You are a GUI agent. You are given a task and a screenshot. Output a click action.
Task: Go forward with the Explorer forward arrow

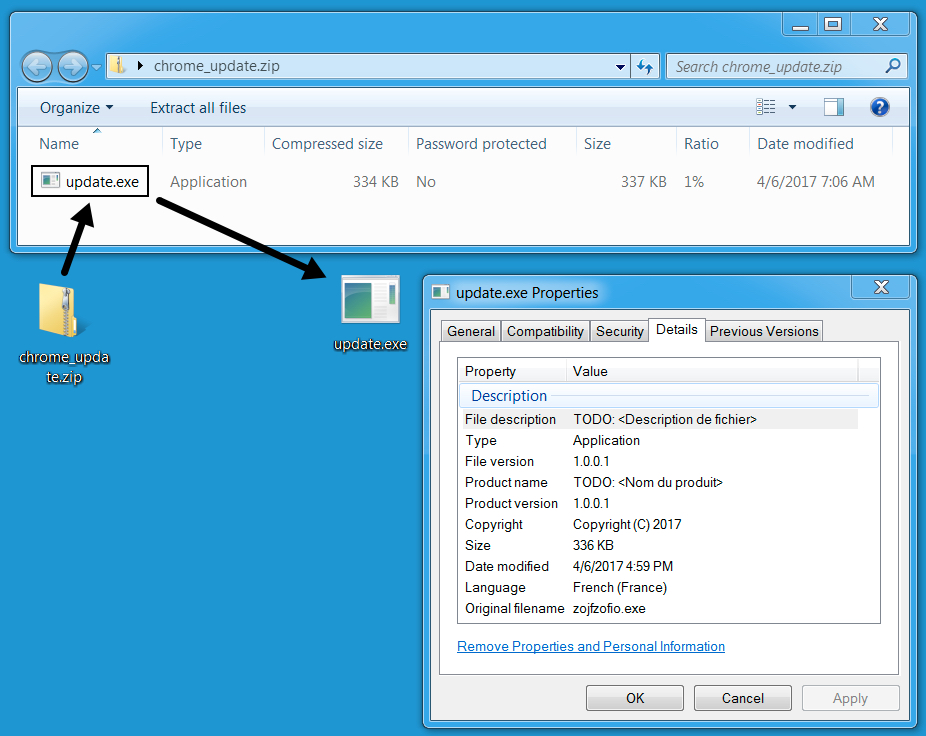[x=73, y=66]
